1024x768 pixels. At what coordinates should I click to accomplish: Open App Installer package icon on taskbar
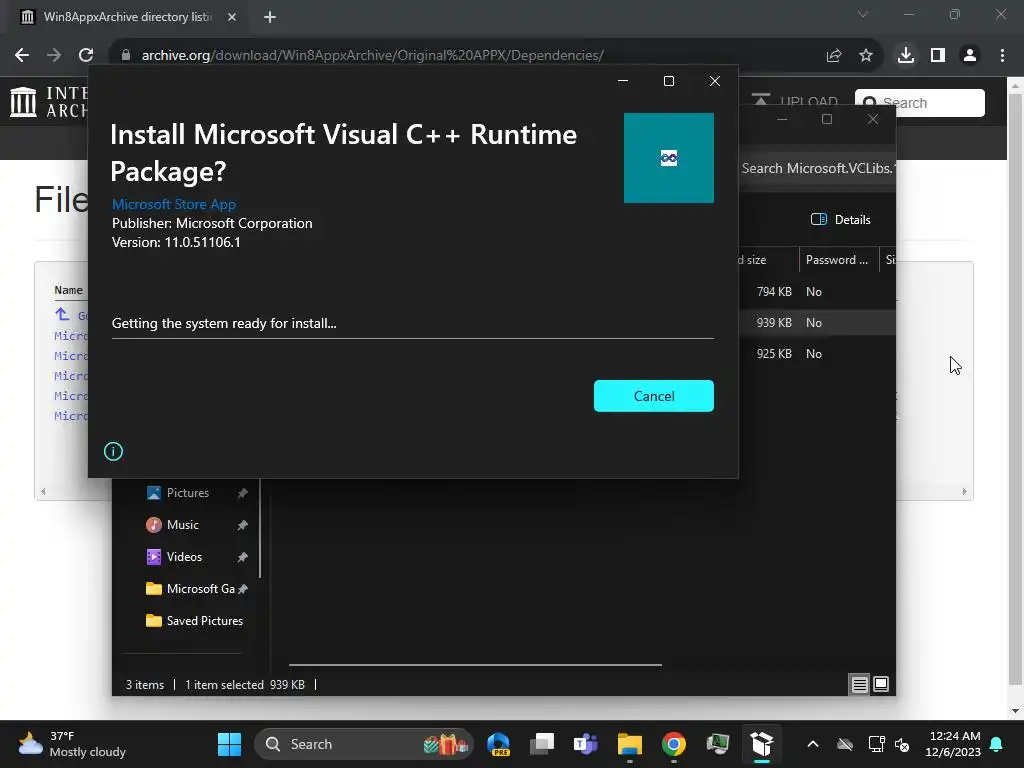click(761, 744)
